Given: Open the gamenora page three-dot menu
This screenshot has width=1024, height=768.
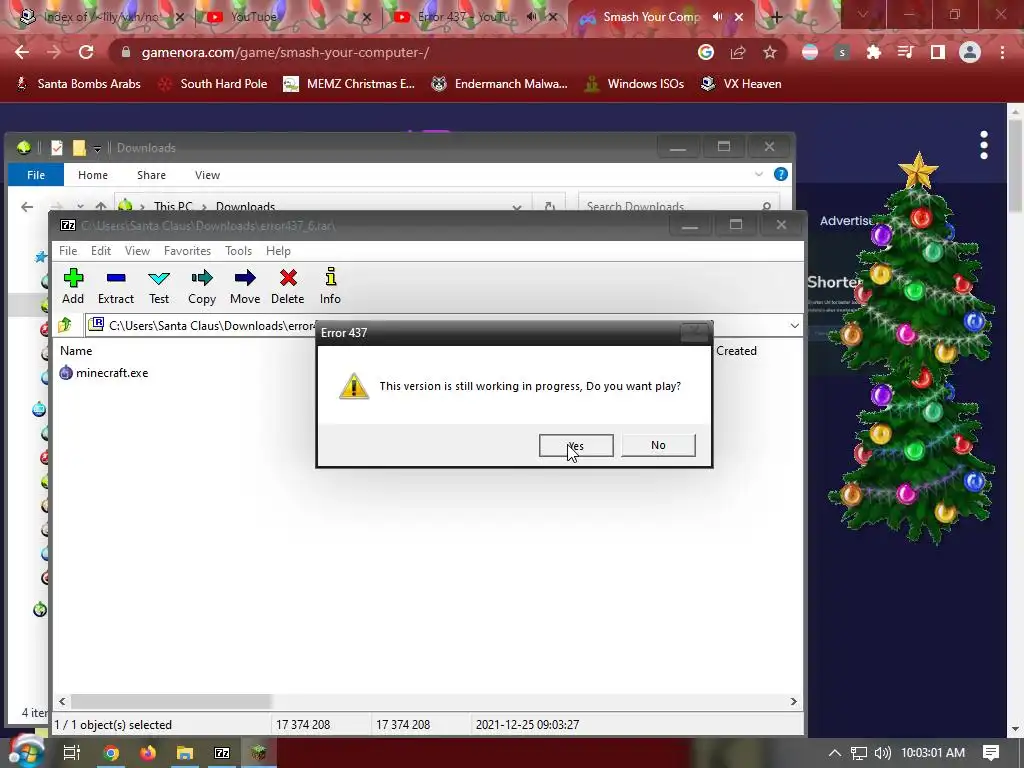Looking at the screenshot, I should pos(984,145).
